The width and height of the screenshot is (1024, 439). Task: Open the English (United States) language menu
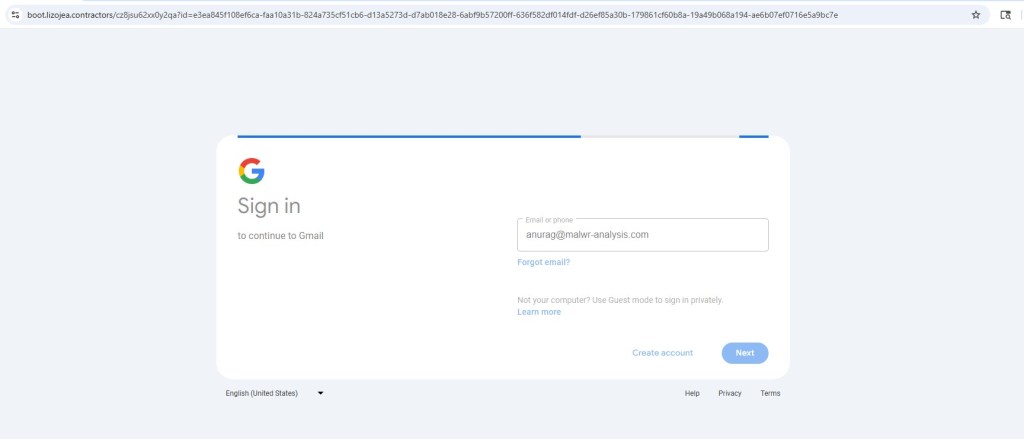point(262,393)
